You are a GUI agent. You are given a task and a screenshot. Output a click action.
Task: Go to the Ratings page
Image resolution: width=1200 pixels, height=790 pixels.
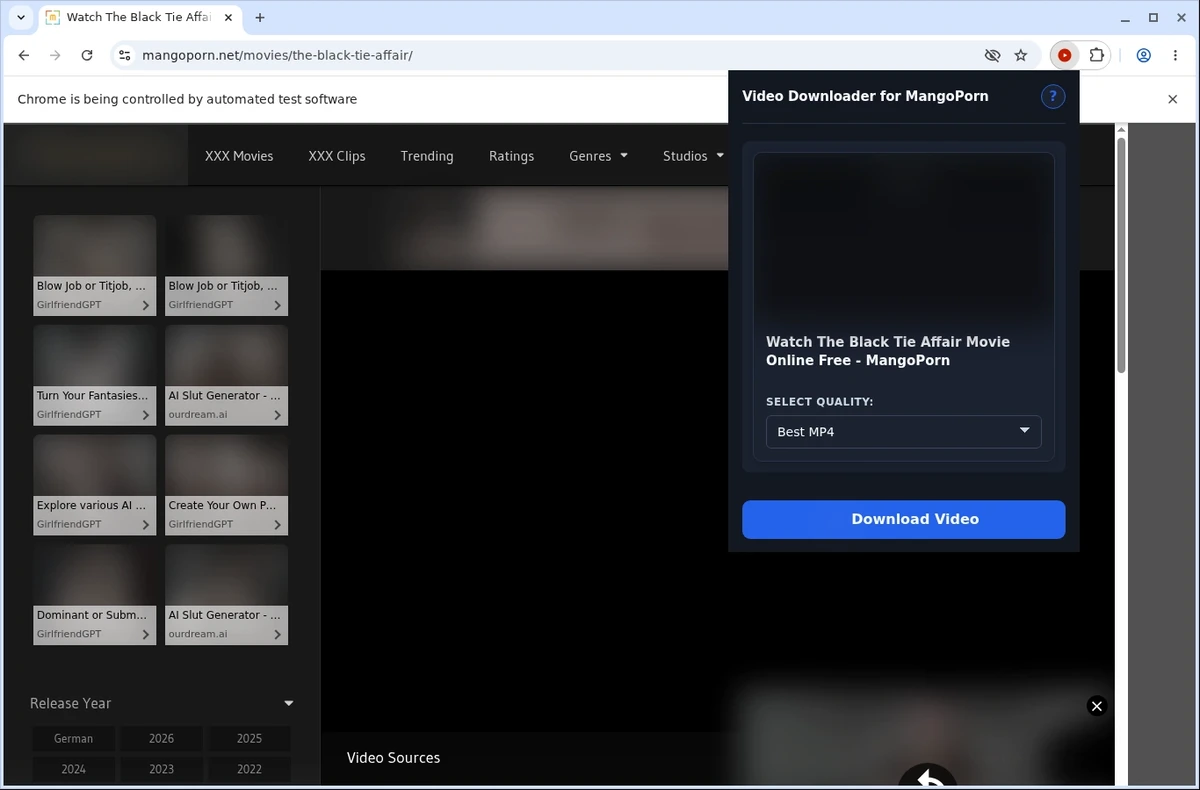click(511, 156)
